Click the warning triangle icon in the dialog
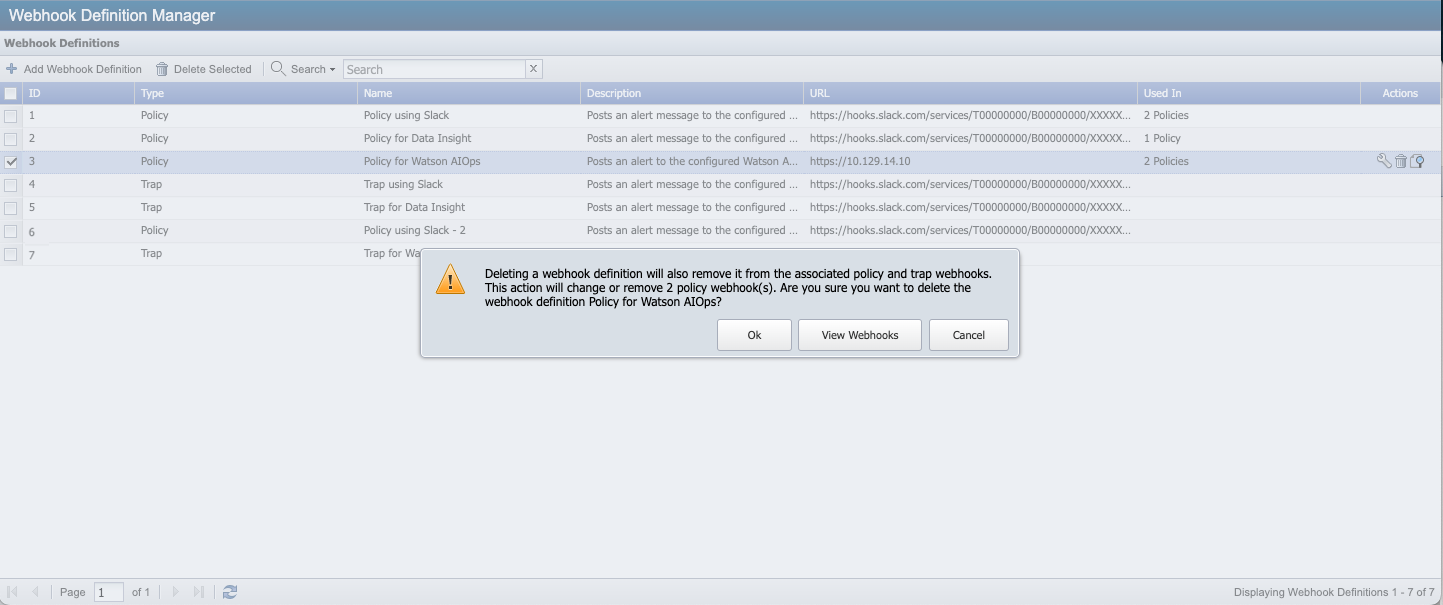This screenshot has height=605, width=1443. tap(450, 280)
